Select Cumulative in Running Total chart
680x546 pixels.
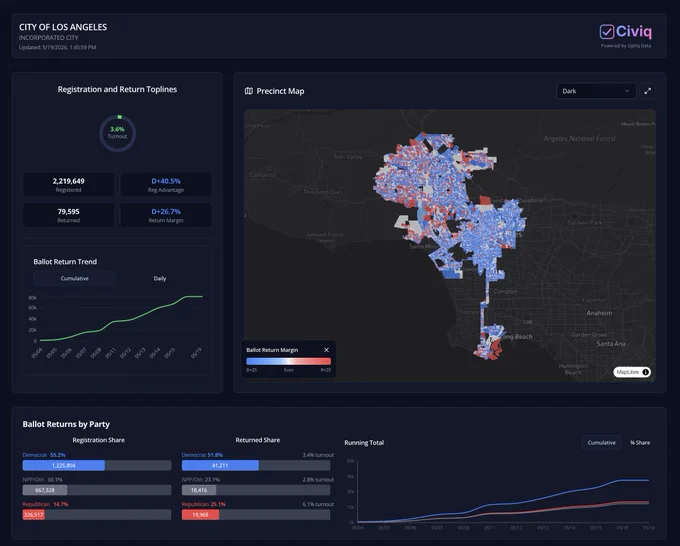(x=602, y=443)
